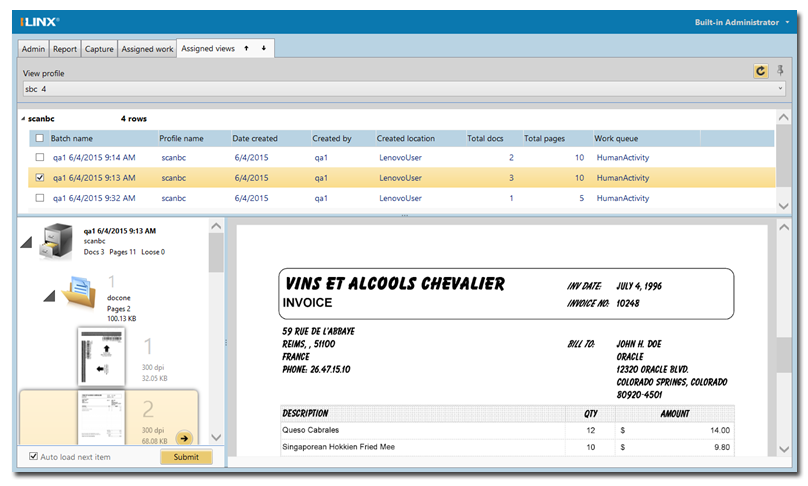Collapse the scanbc group rows
808x486 pixels.
[24, 118]
